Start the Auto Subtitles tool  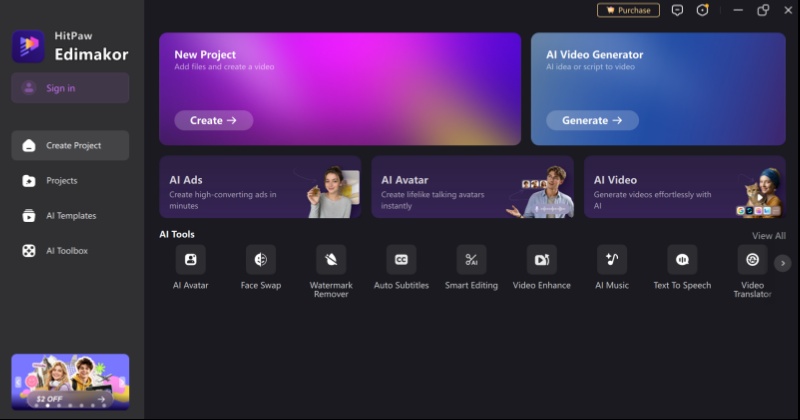[402, 260]
